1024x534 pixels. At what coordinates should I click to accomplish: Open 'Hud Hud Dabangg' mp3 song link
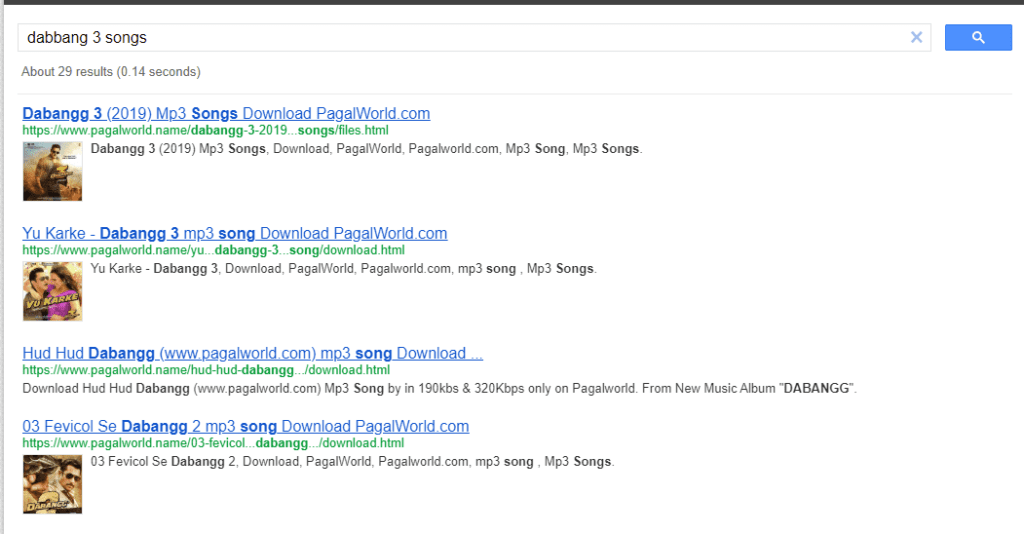click(253, 354)
